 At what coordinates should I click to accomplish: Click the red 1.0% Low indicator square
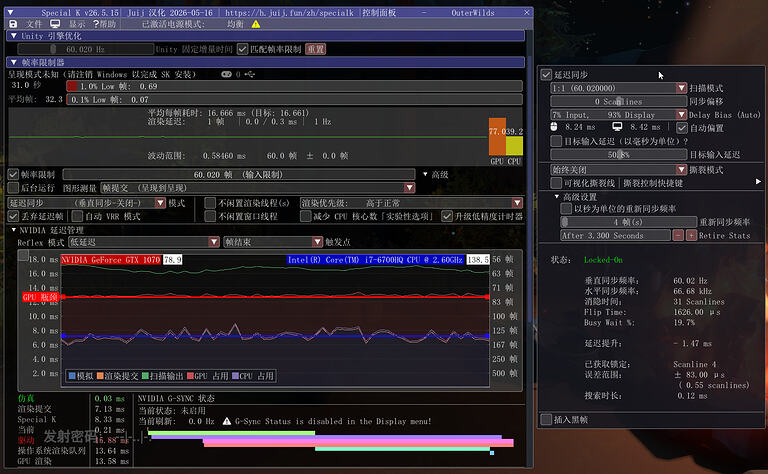[72, 86]
